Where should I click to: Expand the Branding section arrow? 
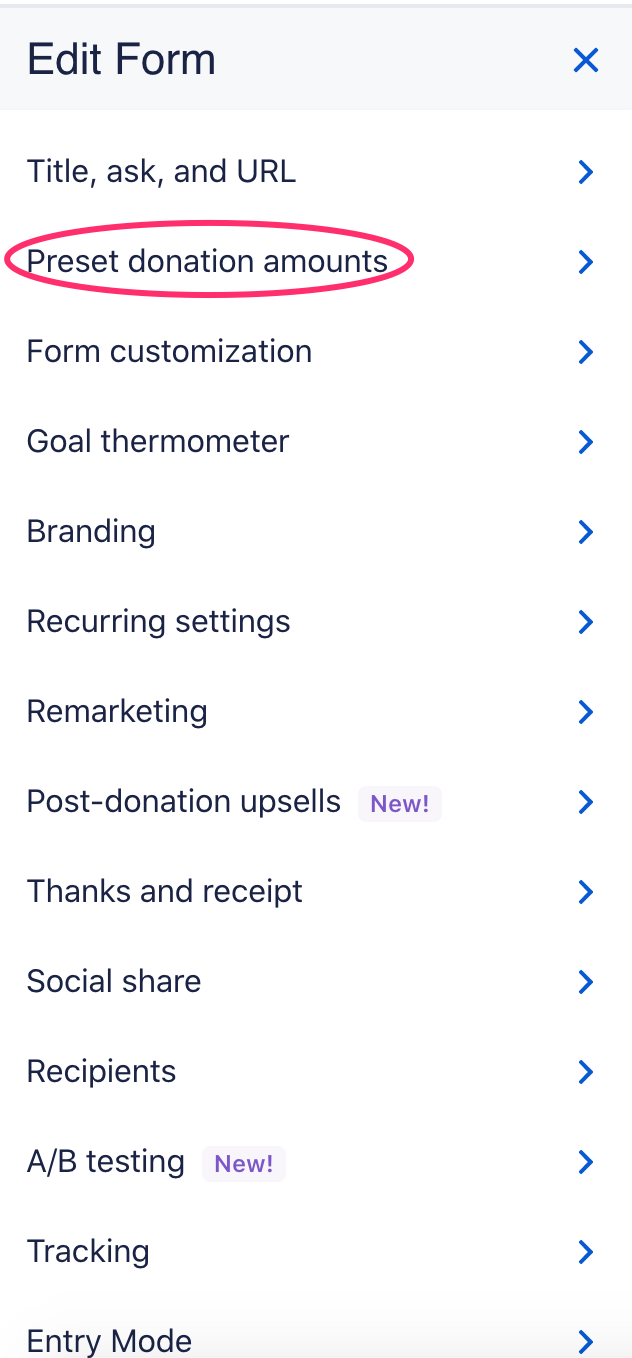[586, 532]
